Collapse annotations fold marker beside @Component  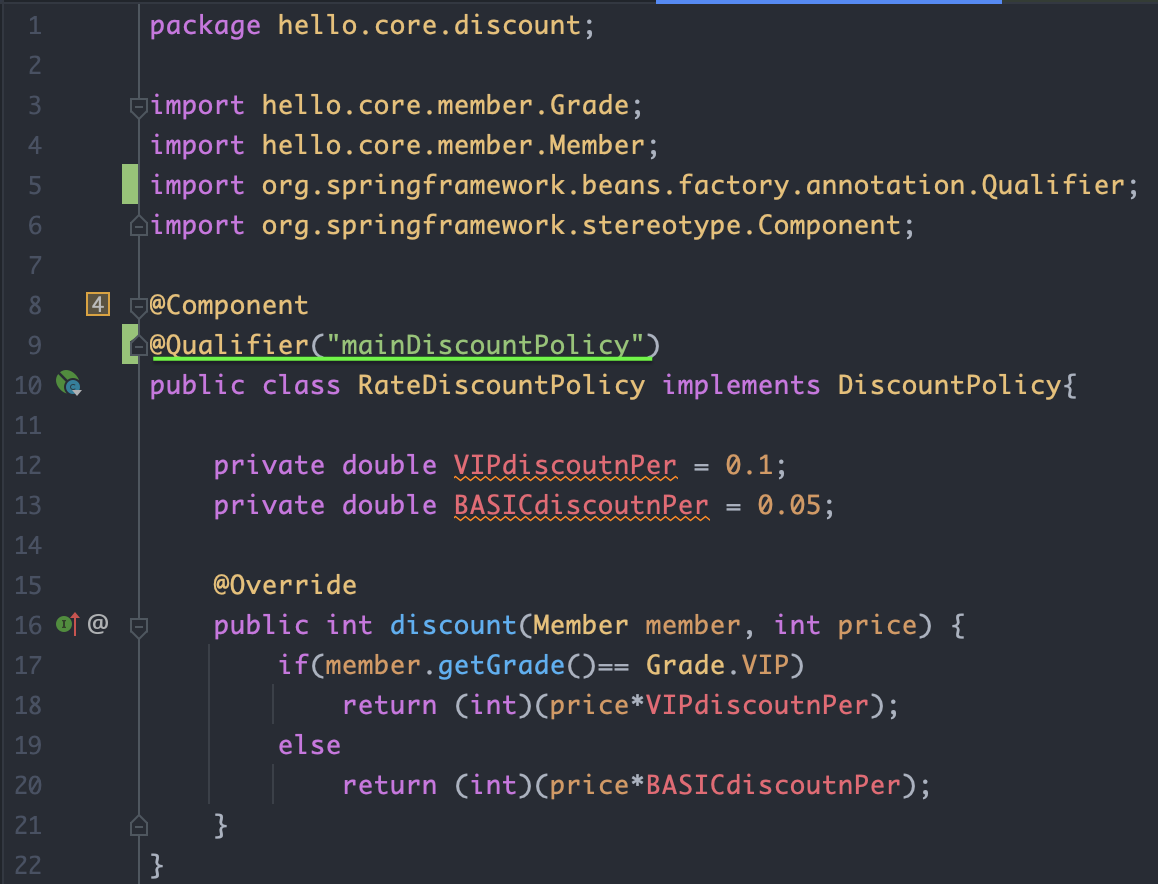[138, 306]
